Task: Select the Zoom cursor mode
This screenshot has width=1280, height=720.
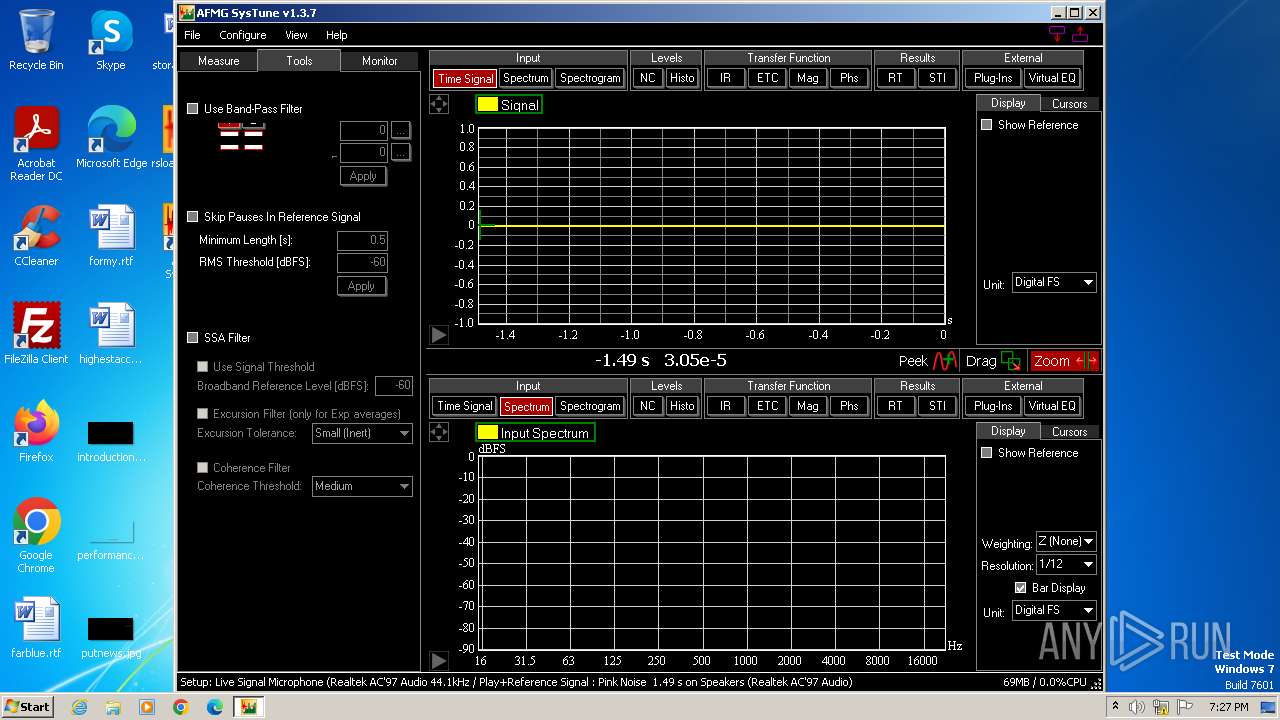Action: [x=1065, y=361]
